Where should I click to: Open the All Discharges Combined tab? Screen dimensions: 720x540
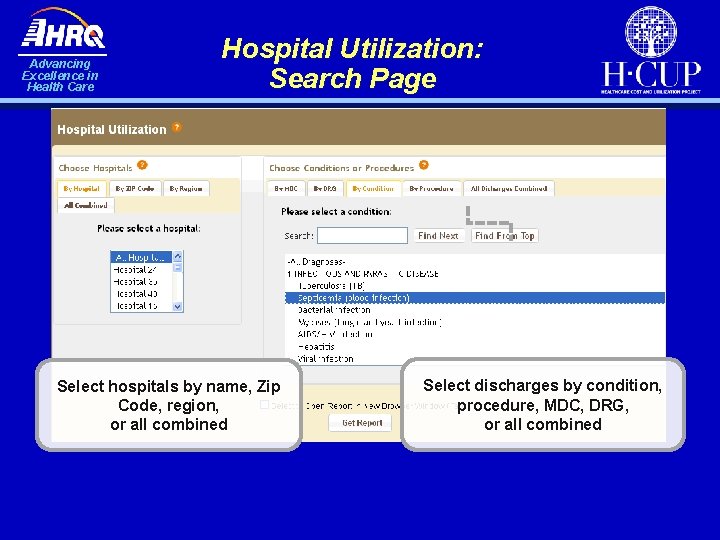coord(509,189)
